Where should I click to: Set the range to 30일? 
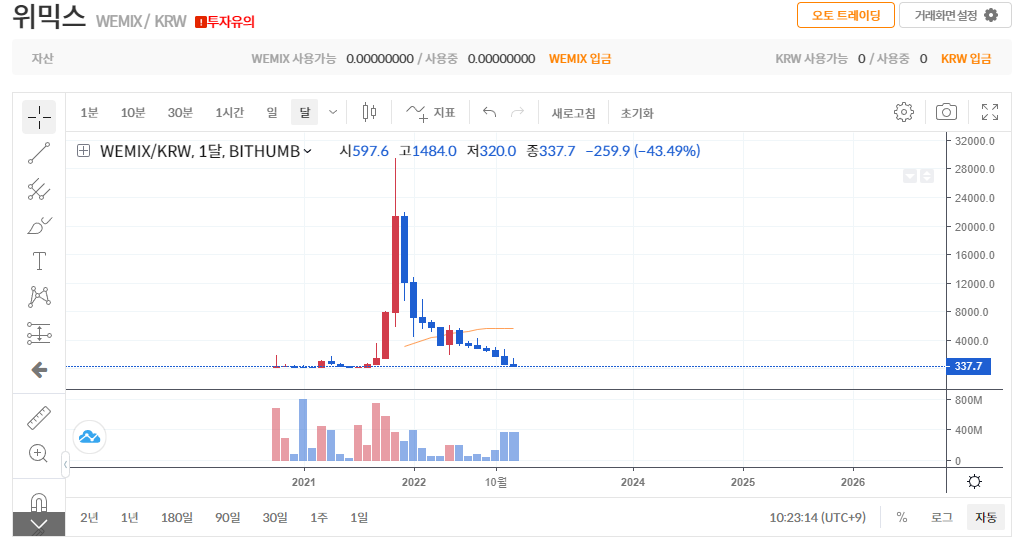pos(275,518)
